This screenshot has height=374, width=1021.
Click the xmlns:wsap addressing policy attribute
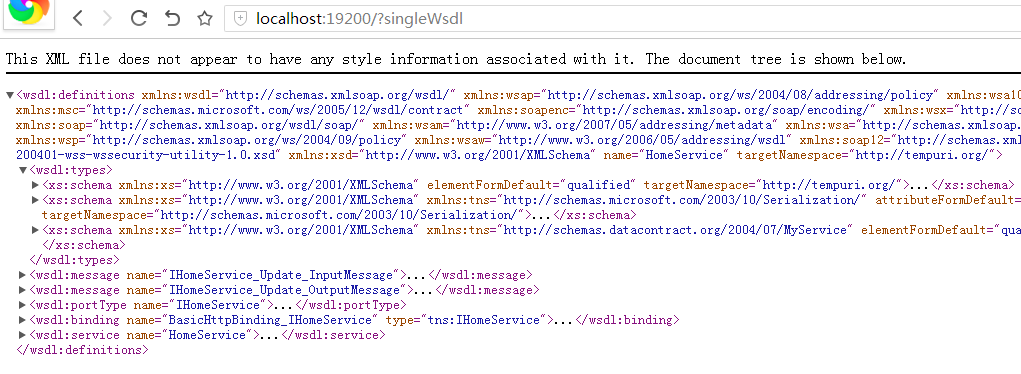tap(701, 95)
